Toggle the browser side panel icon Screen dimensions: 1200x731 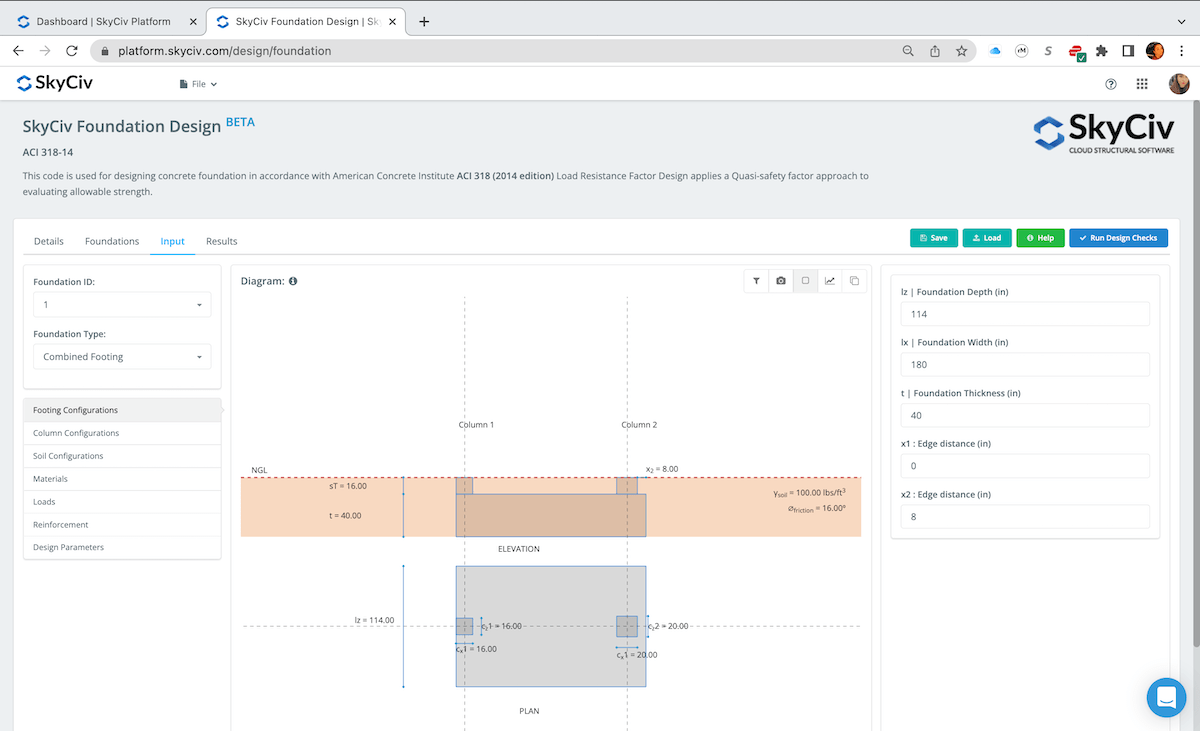pos(1128,51)
